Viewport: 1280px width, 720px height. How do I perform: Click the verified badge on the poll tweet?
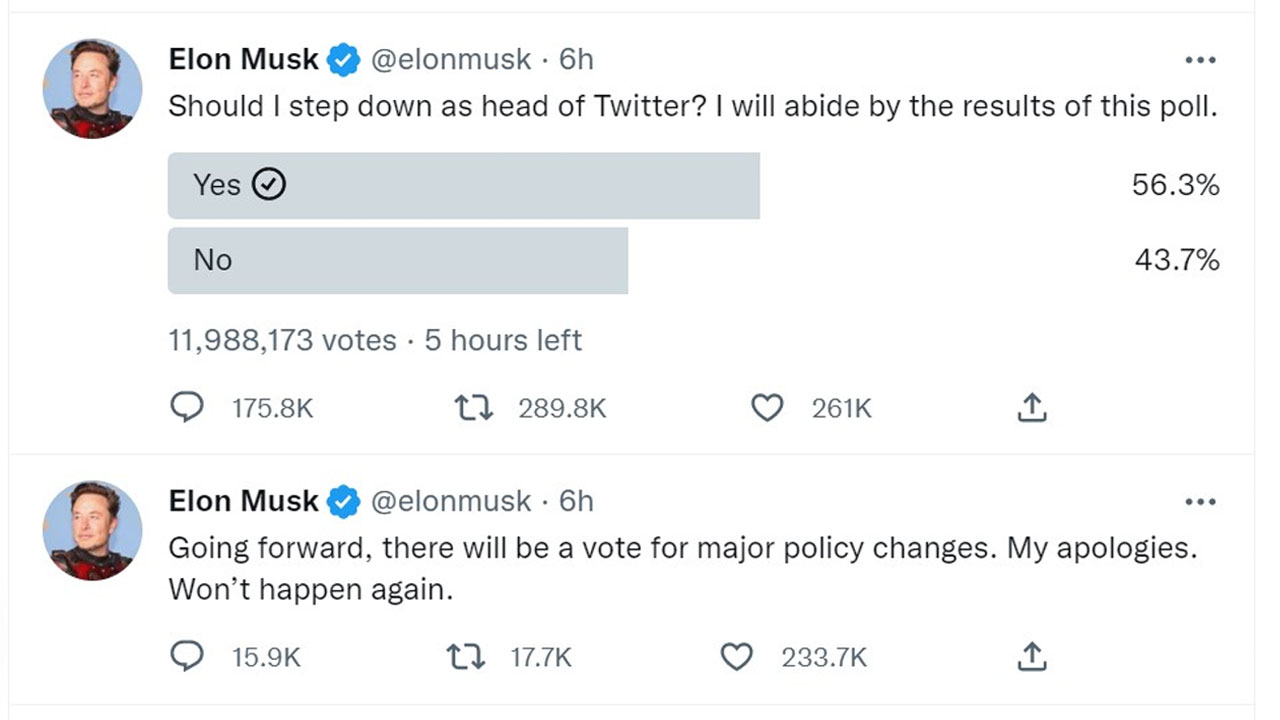(344, 61)
